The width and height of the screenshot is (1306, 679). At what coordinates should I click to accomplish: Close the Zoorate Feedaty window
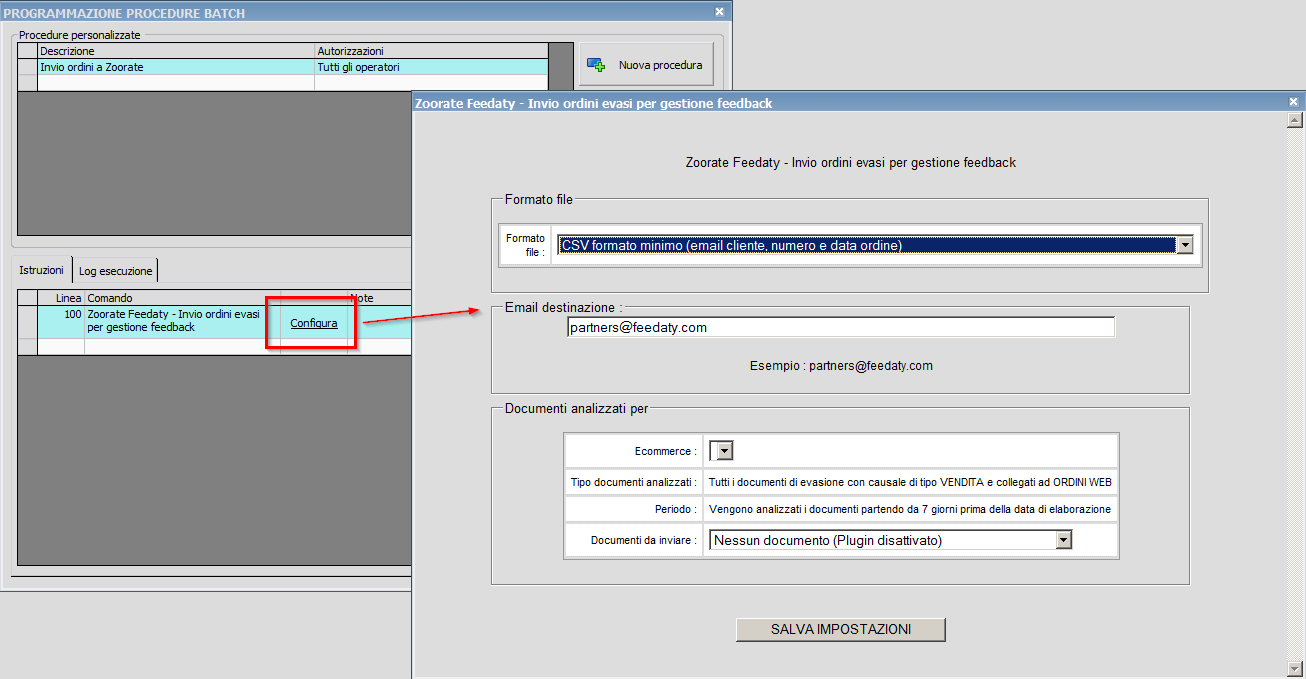[x=1294, y=102]
